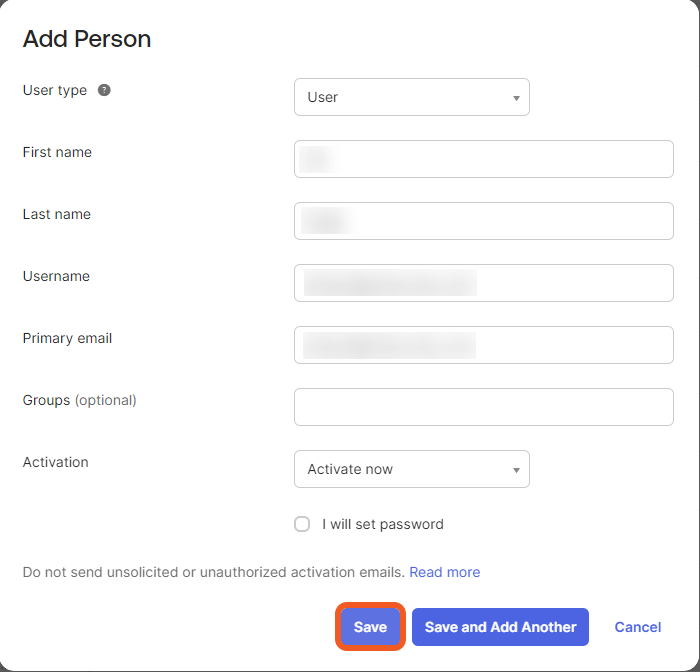Click the Primary email label
700x672 pixels.
tap(67, 338)
